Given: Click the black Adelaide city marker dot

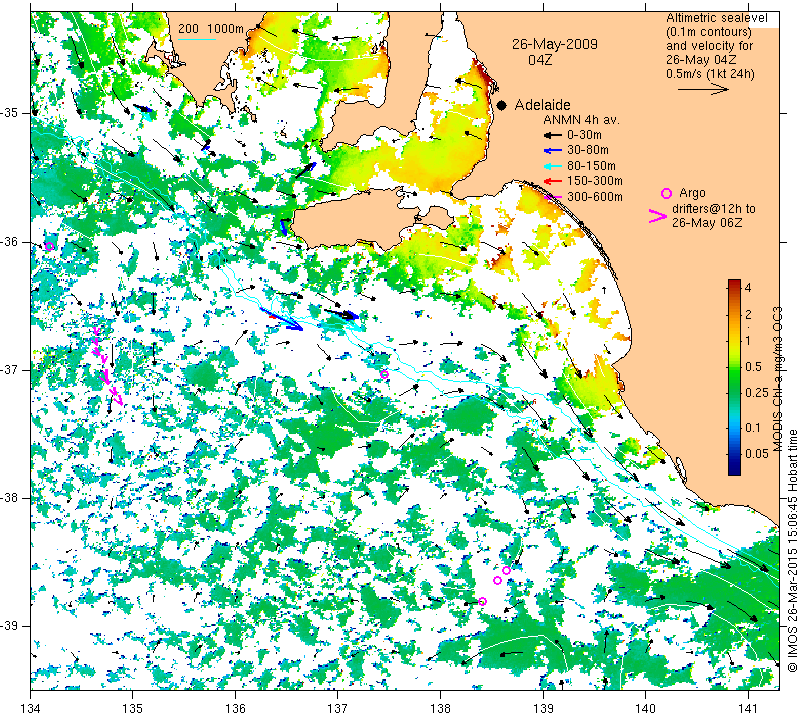Looking at the screenshot, I should [502, 105].
